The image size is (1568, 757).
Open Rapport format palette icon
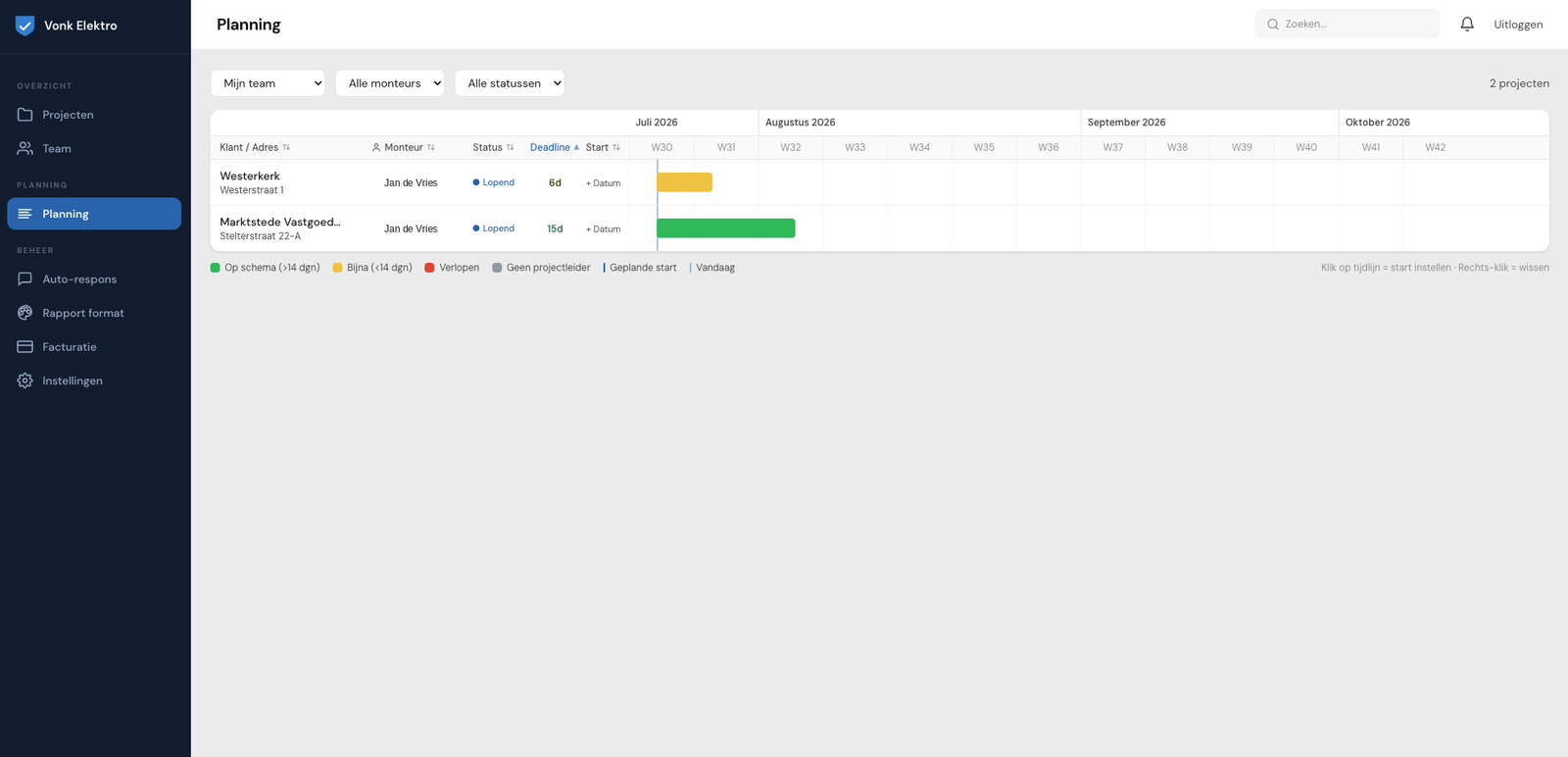point(25,313)
